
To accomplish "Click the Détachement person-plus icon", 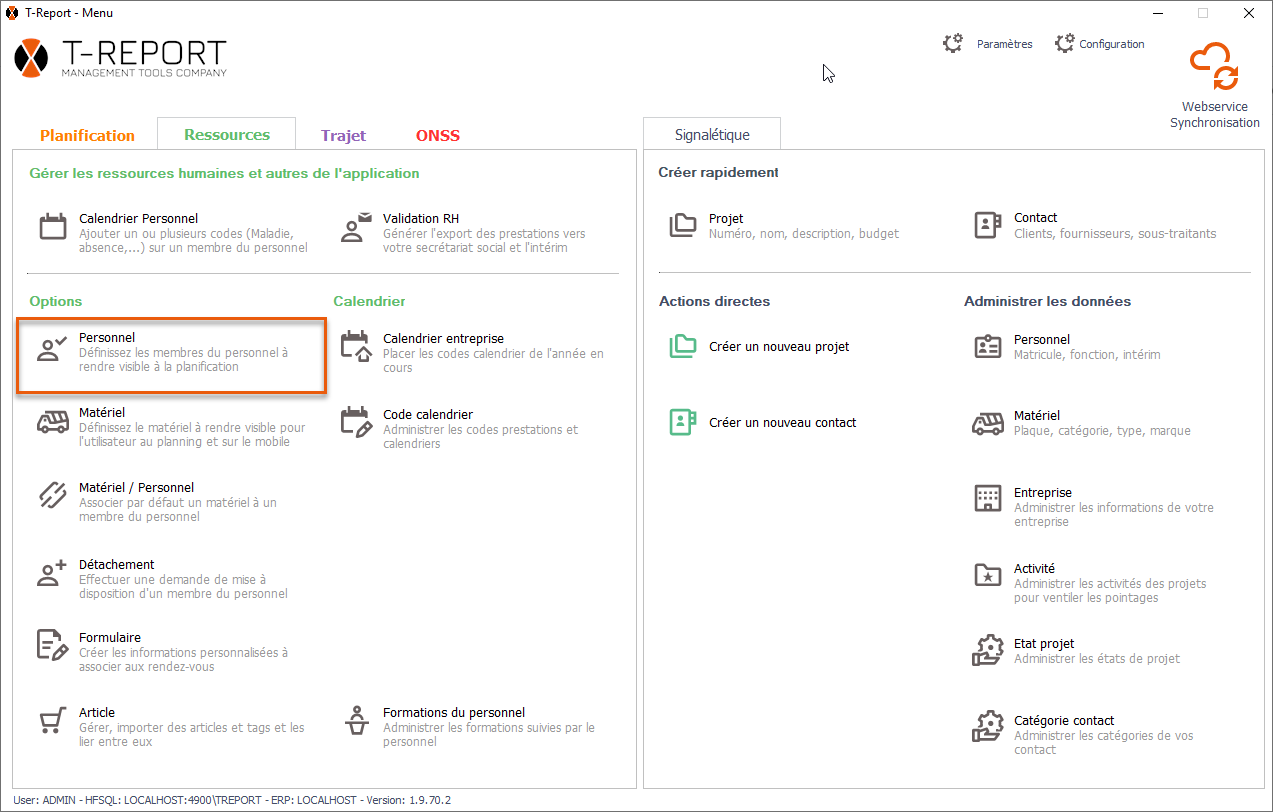I will 53,573.
